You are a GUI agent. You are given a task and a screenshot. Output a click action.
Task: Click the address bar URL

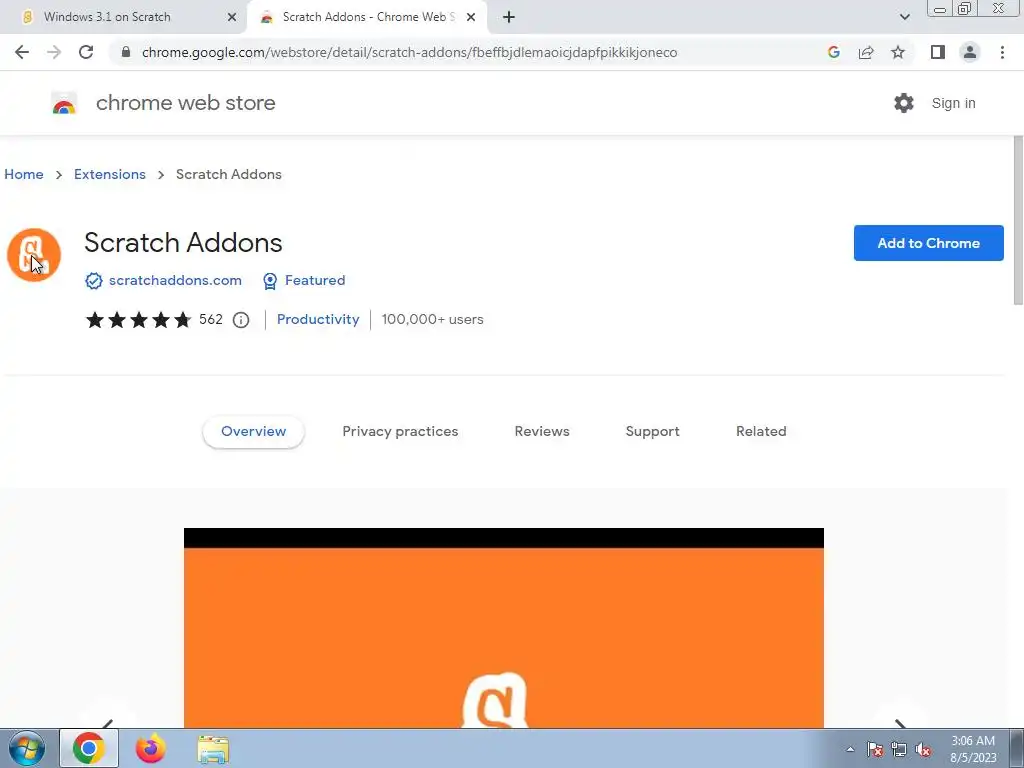pos(409,52)
